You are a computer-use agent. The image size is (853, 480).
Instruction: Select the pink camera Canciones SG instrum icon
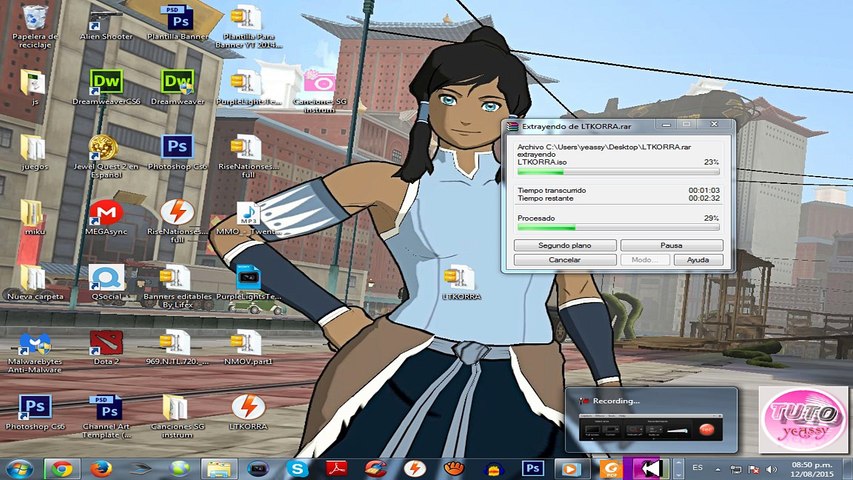pyautogui.click(x=319, y=90)
